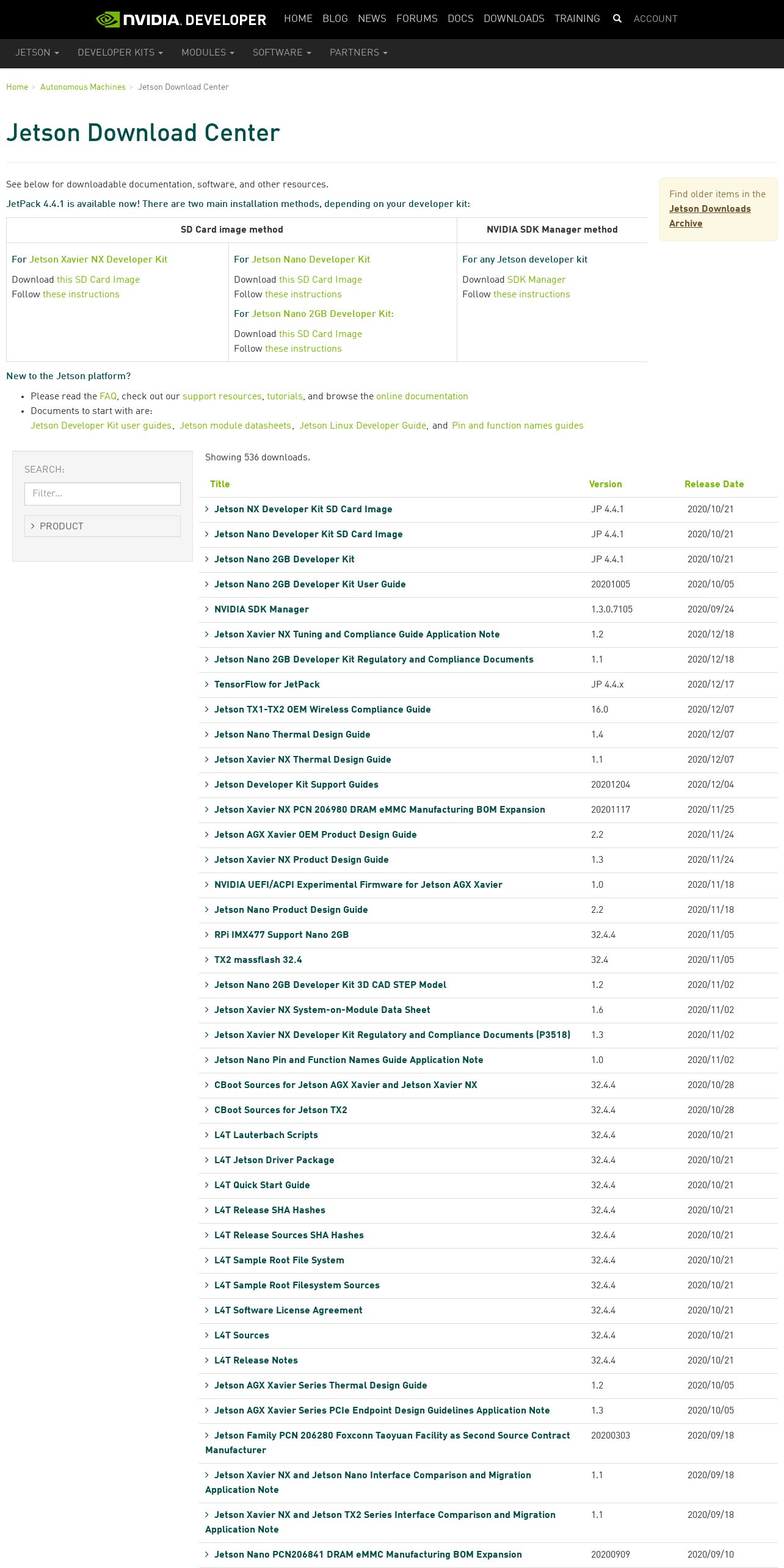Open support resources link
Image resolution: width=784 pixels, height=1568 pixels.
point(222,396)
